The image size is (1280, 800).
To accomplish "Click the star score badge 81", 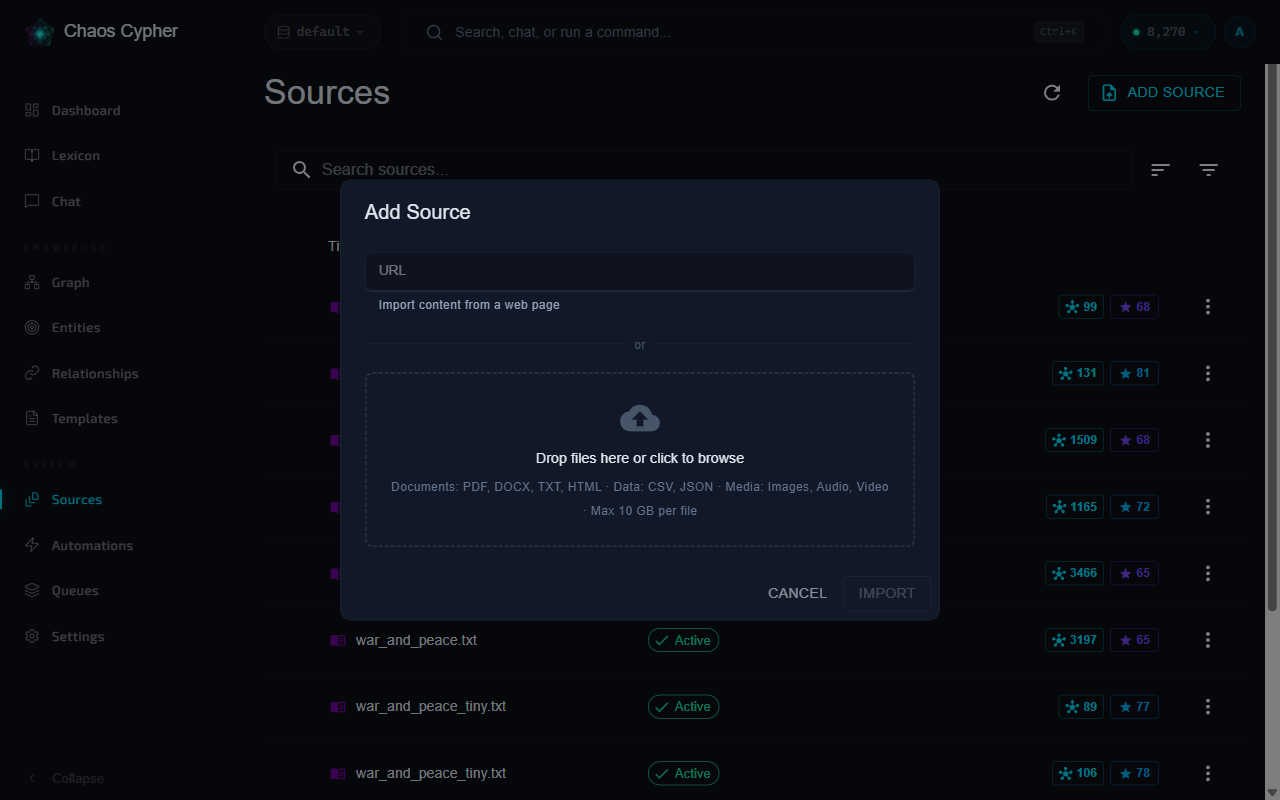I will pos(1135,373).
